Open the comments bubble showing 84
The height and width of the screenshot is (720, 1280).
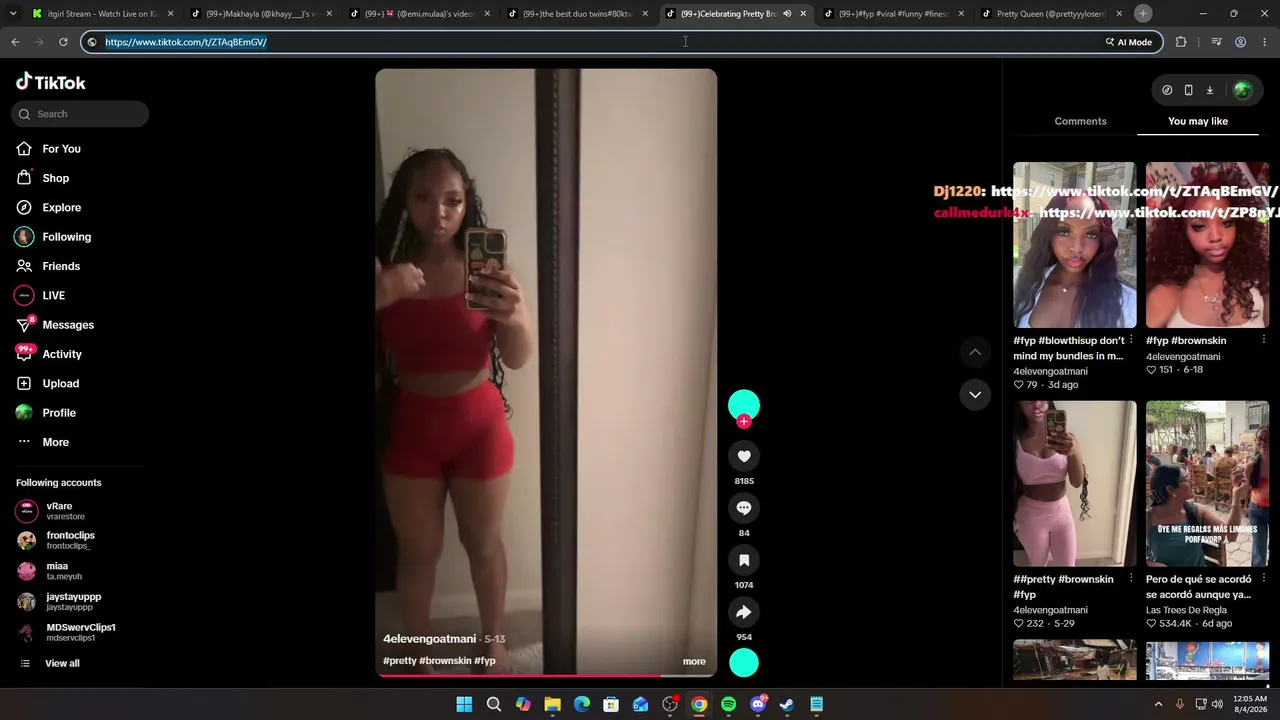tap(744, 508)
